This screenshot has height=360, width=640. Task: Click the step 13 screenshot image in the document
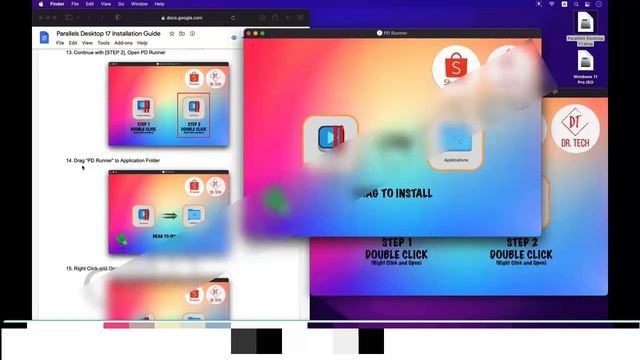coord(169,104)
